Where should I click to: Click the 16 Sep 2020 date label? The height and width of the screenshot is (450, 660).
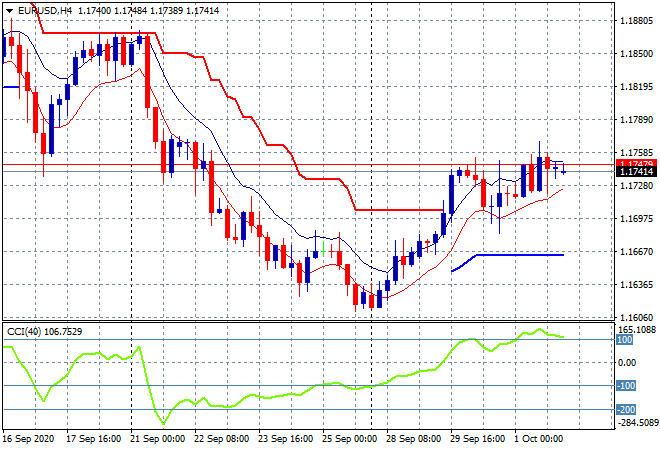pyautogui.click(x=30, y=438)
